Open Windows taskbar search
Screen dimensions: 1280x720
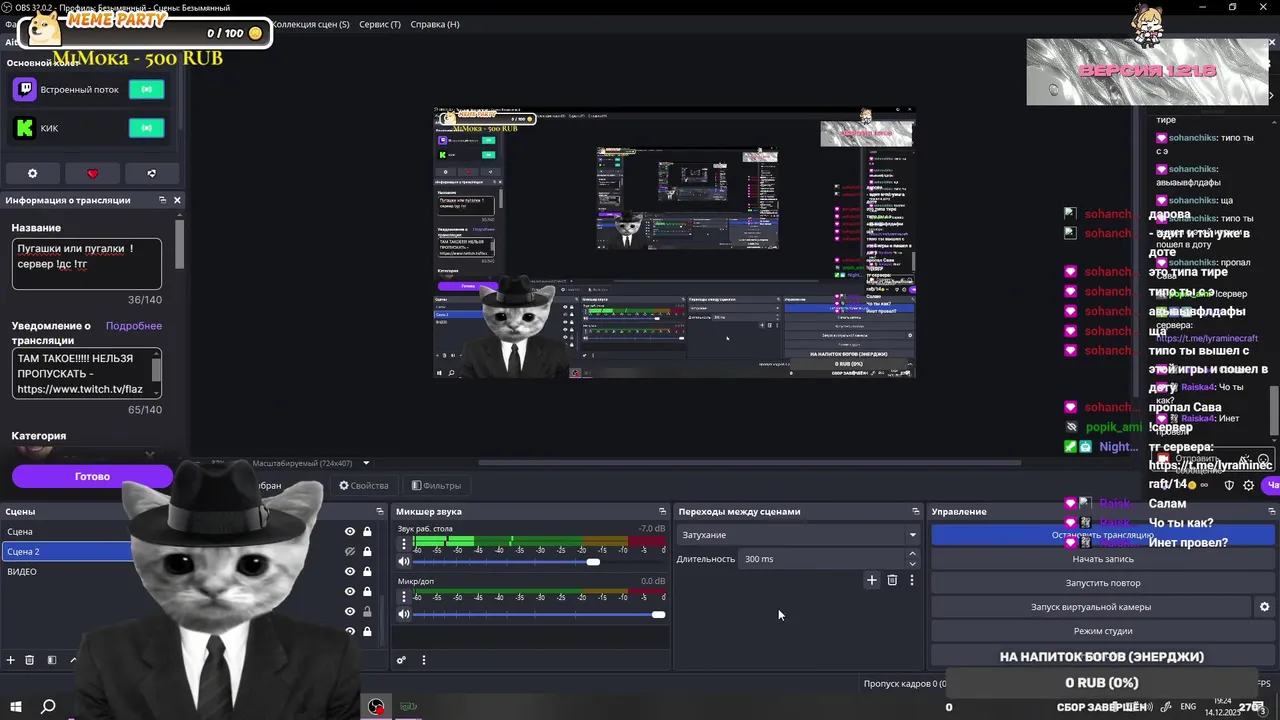(48, 707)
